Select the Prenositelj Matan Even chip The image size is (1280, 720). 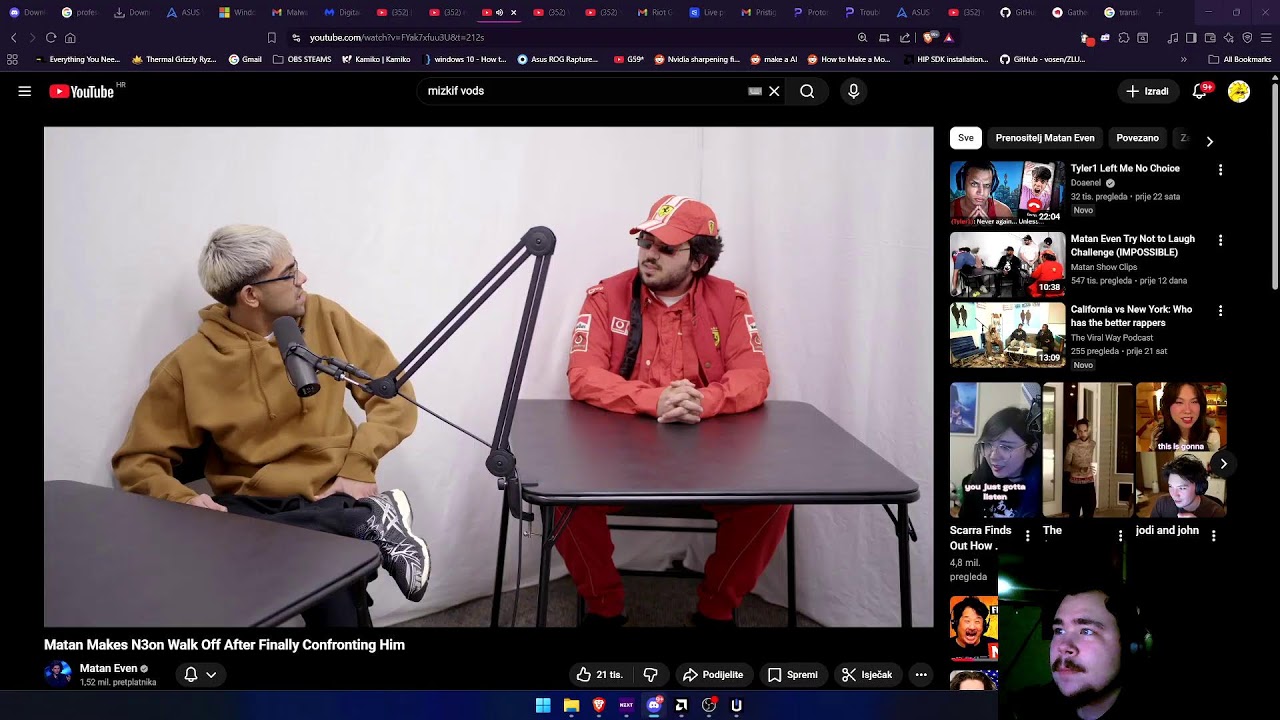1045,138
